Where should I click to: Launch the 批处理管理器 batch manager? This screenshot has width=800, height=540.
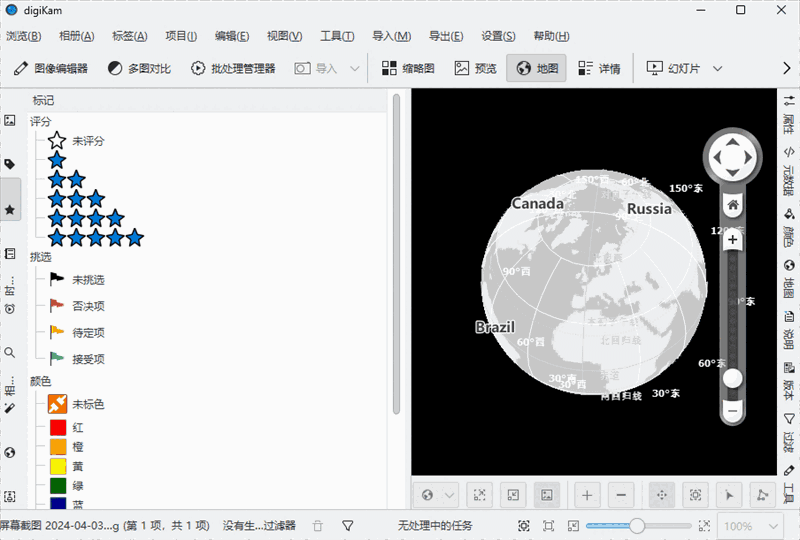pos(232,69)
